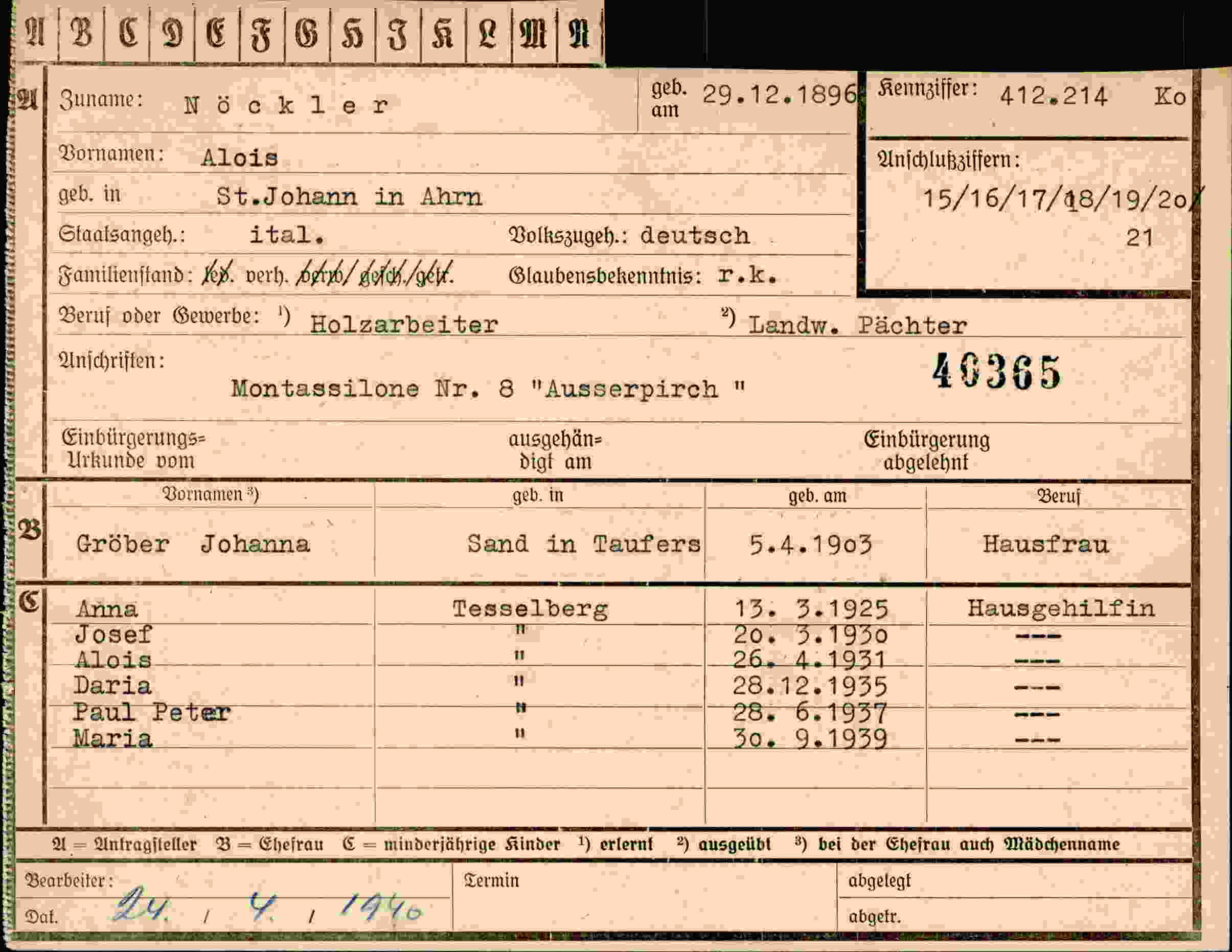This screenshot has height=952, width=1232.
Task: Click birthplace "St.Johann in Ahrn"
Action: 349,196
